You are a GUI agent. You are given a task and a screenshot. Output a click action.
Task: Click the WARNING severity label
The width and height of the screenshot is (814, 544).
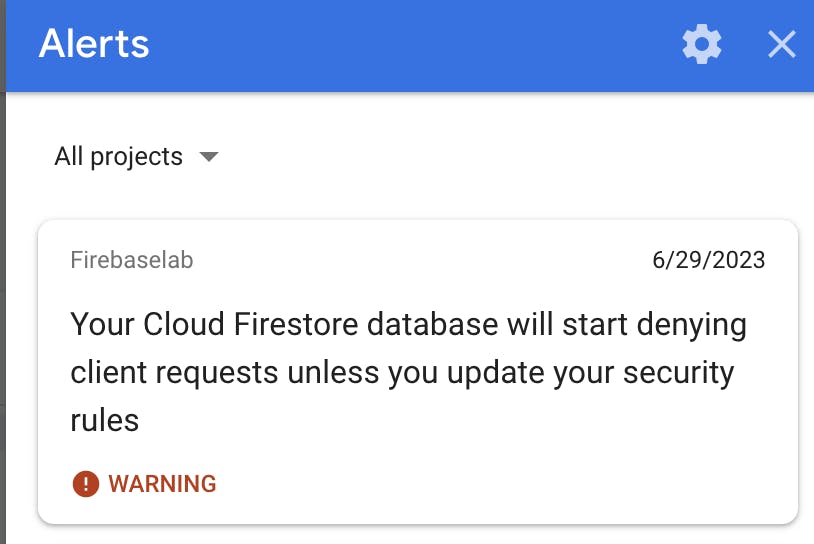[x=162, y=484]
